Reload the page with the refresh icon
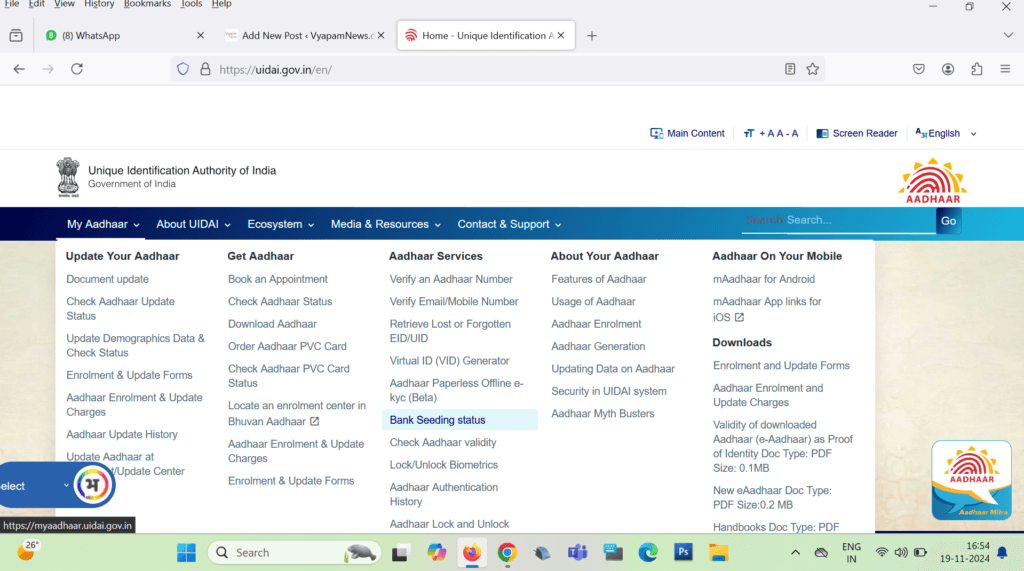Viewport: 1024px width, 571px height. pyautogui.click(x=77, y=69)
